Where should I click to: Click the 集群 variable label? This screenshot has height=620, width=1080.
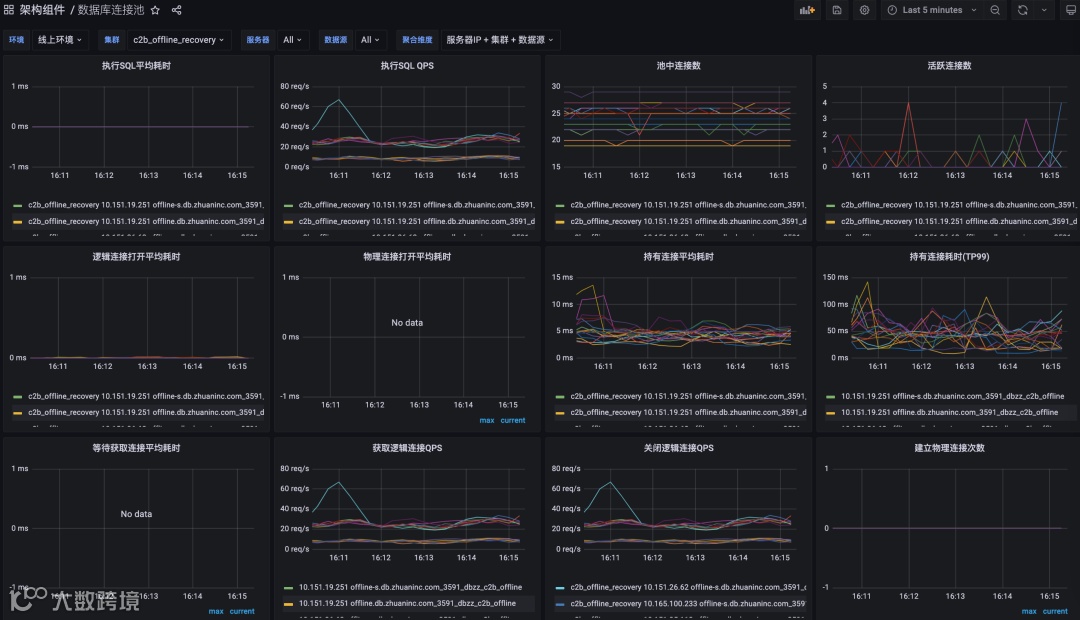112,40
